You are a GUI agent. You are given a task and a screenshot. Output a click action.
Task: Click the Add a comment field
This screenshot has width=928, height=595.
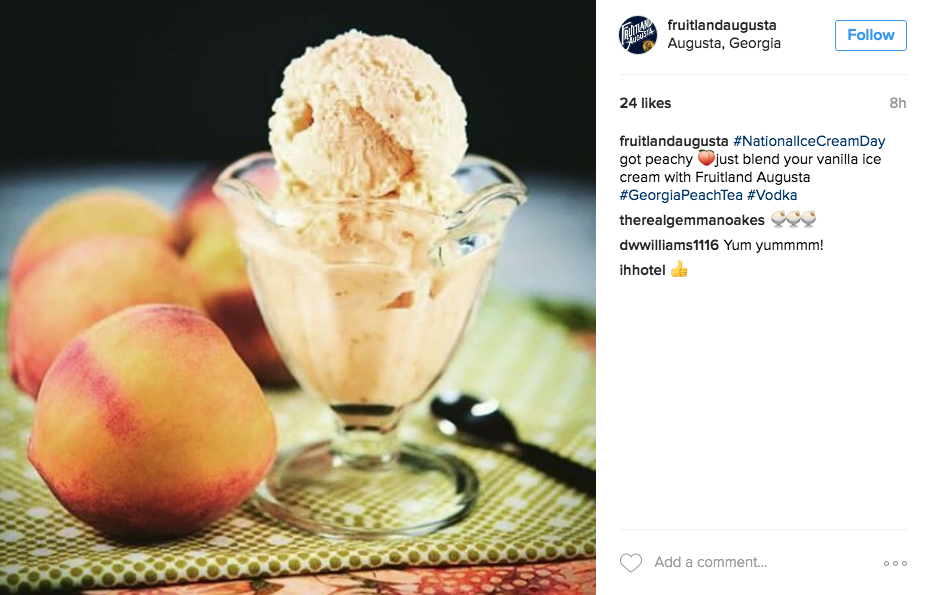763,562
